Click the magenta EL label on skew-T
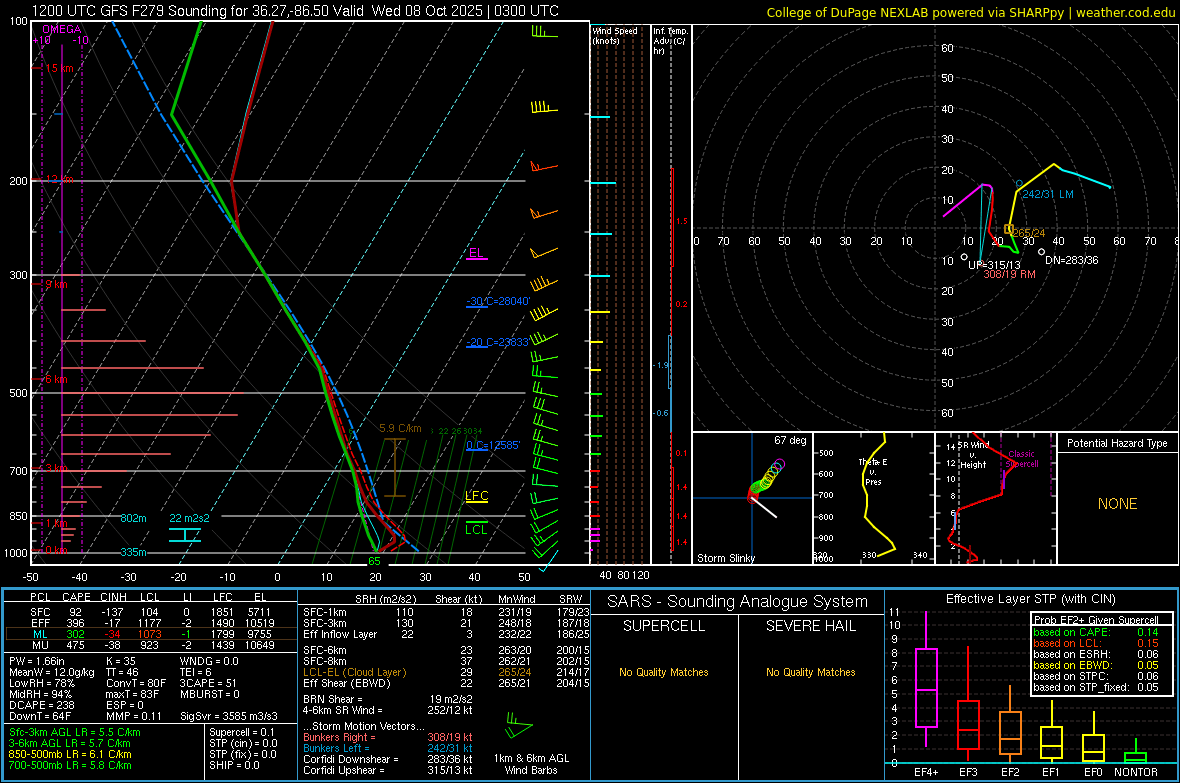Screen dimensions: 1180x783 coord(476,253)
